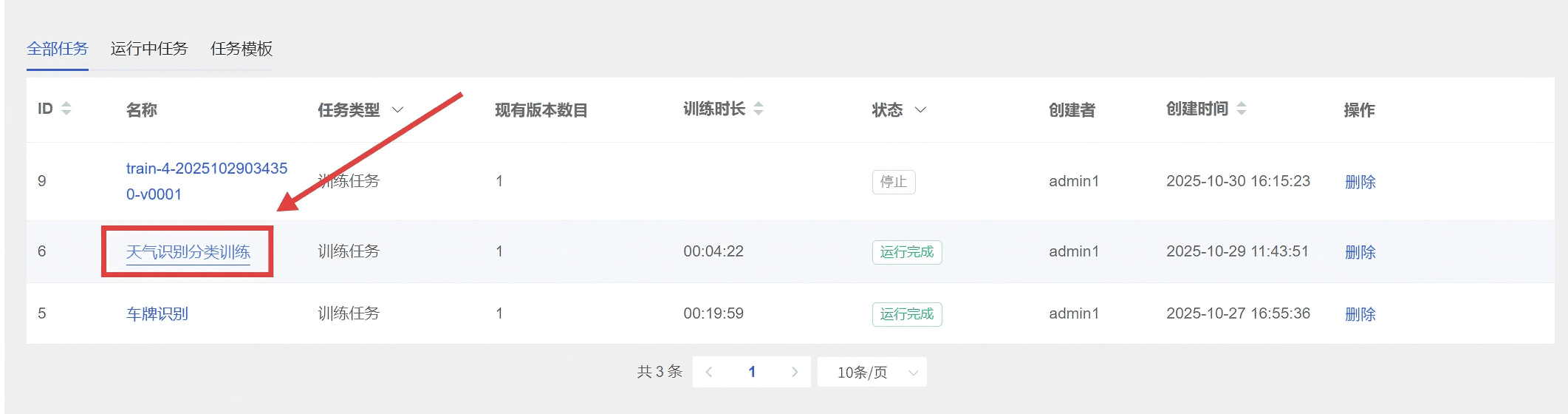This screenshot has width=1568, height=414.
Task: Expand the 10条/页 page size selector
Action: (x=872, y=372)
